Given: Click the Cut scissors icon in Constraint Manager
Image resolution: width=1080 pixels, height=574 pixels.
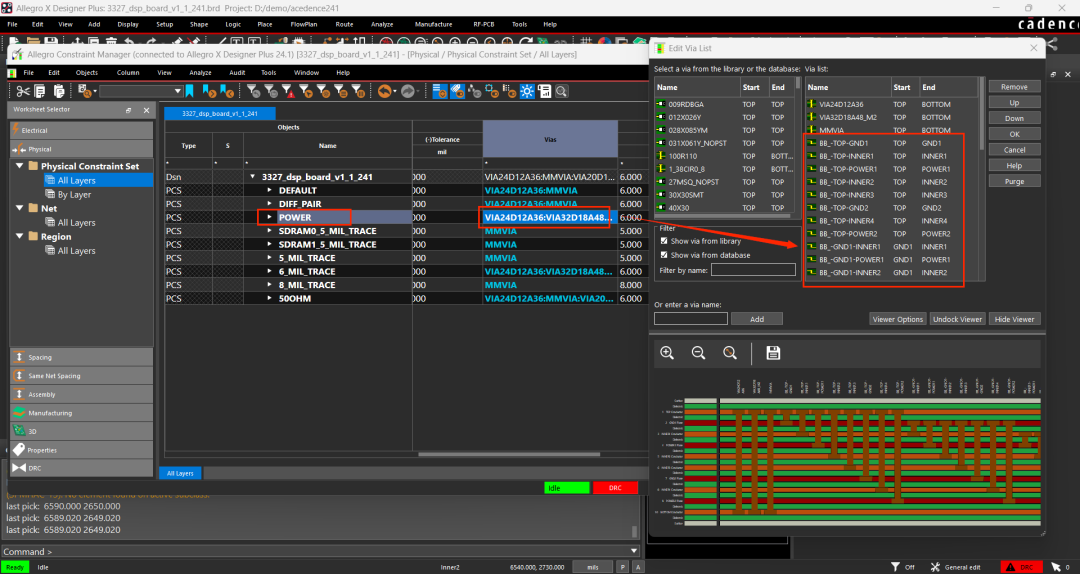Looking at the screenshot, I should click(23, 91).
